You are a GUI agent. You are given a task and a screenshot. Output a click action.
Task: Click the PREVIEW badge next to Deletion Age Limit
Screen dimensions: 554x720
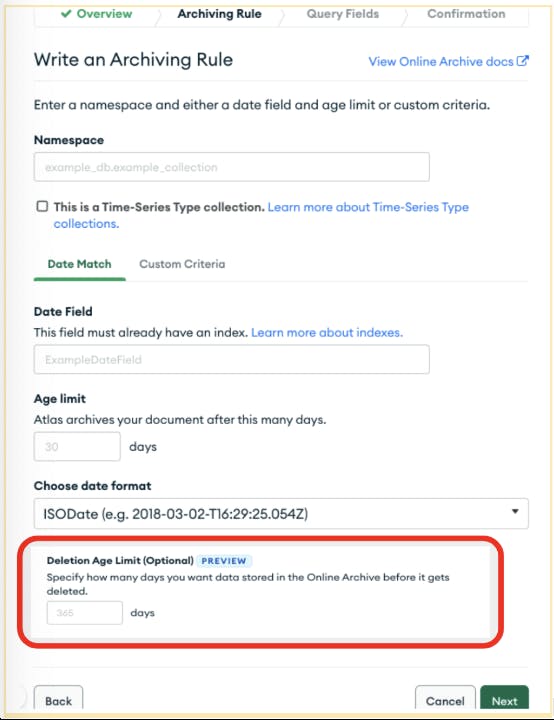click(224, 561)
